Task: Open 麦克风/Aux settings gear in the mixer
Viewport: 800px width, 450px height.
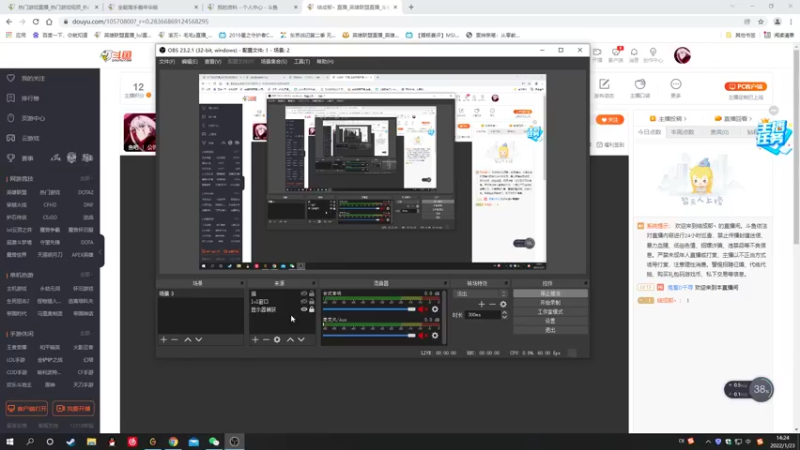Action: point(435,336)
